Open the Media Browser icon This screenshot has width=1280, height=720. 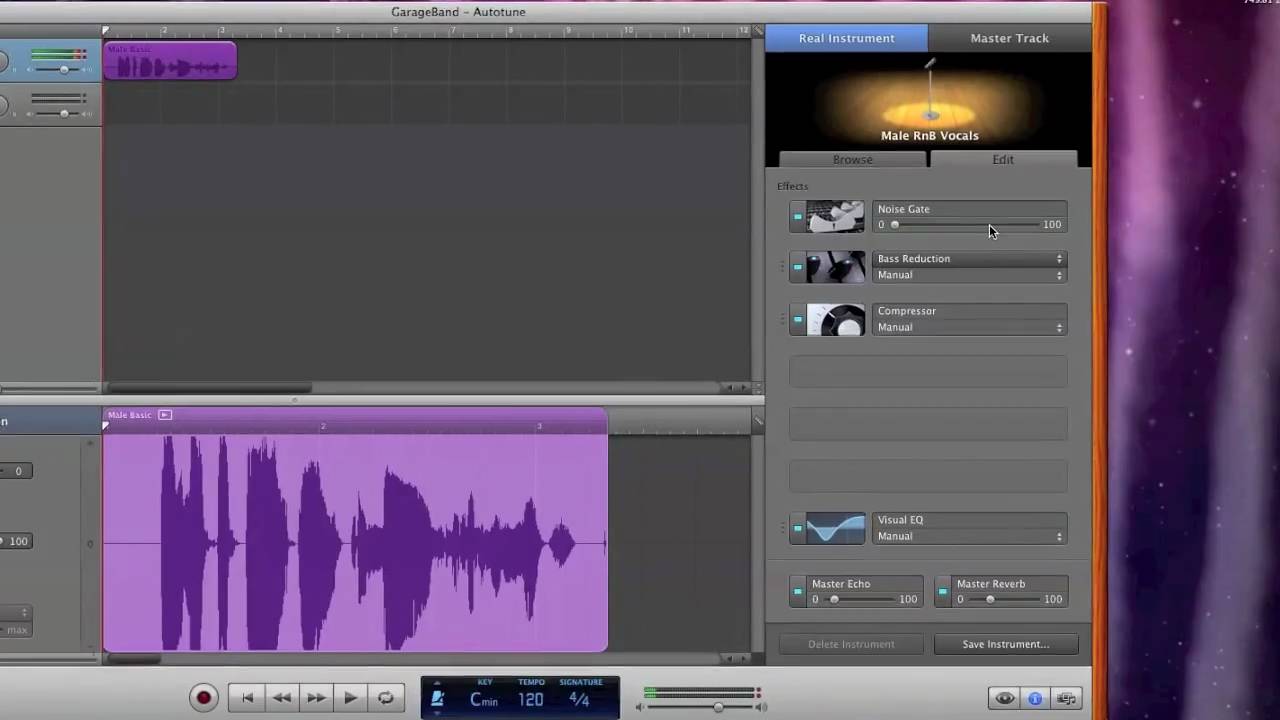coord(1066,698)
